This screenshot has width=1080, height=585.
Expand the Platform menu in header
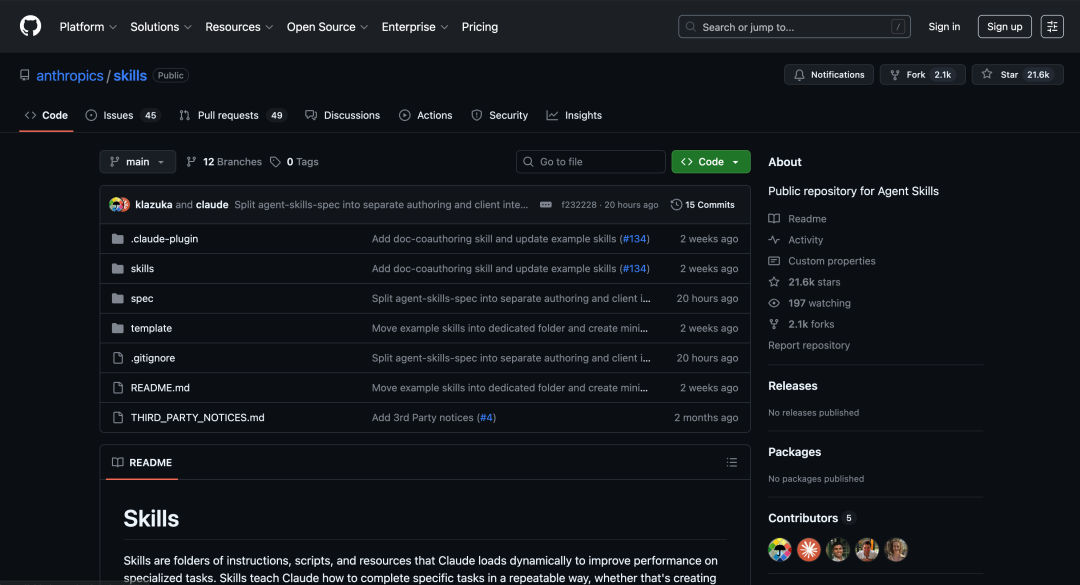88,27
